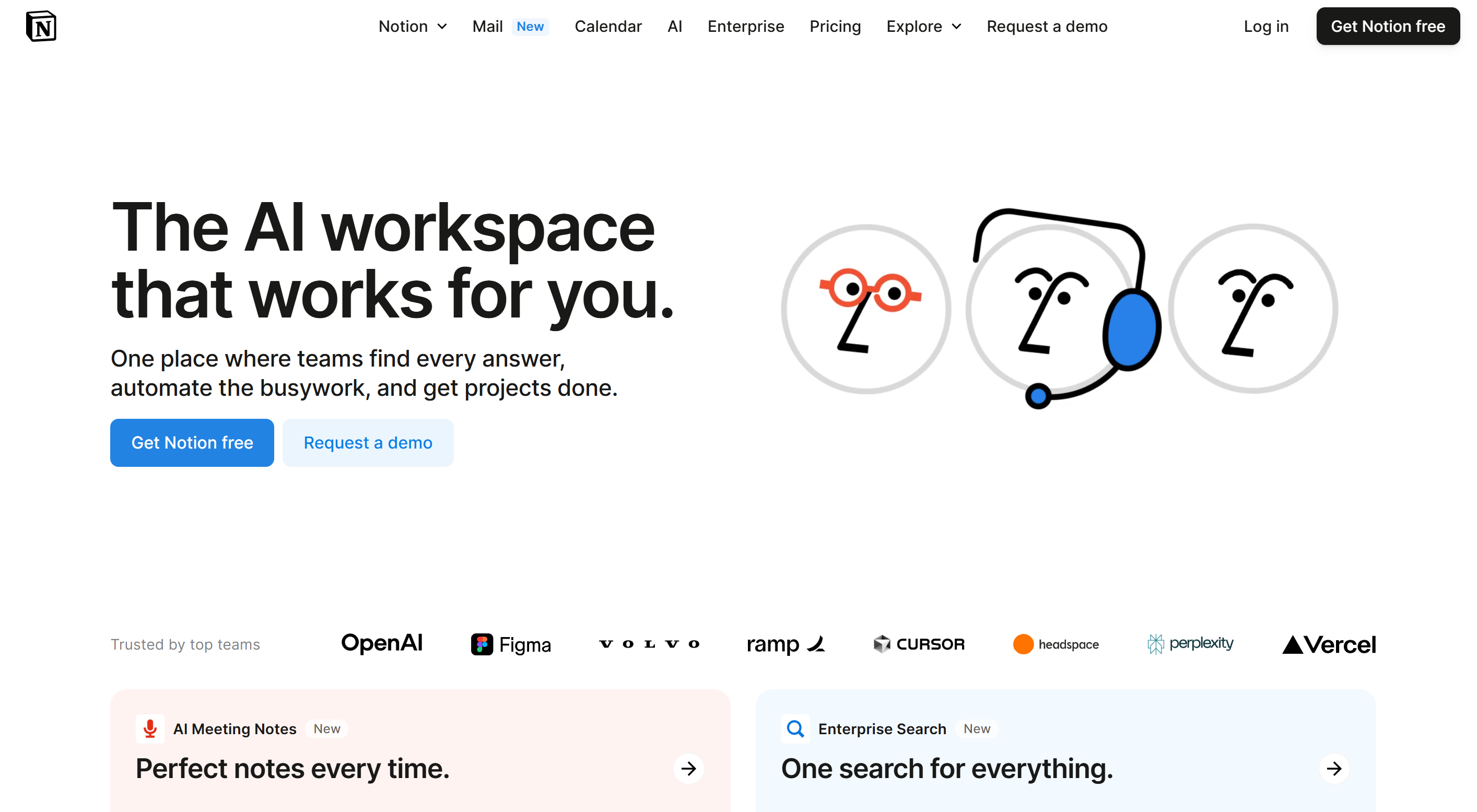
Task: Open the Calendar menu item
Action: [608, 27]
